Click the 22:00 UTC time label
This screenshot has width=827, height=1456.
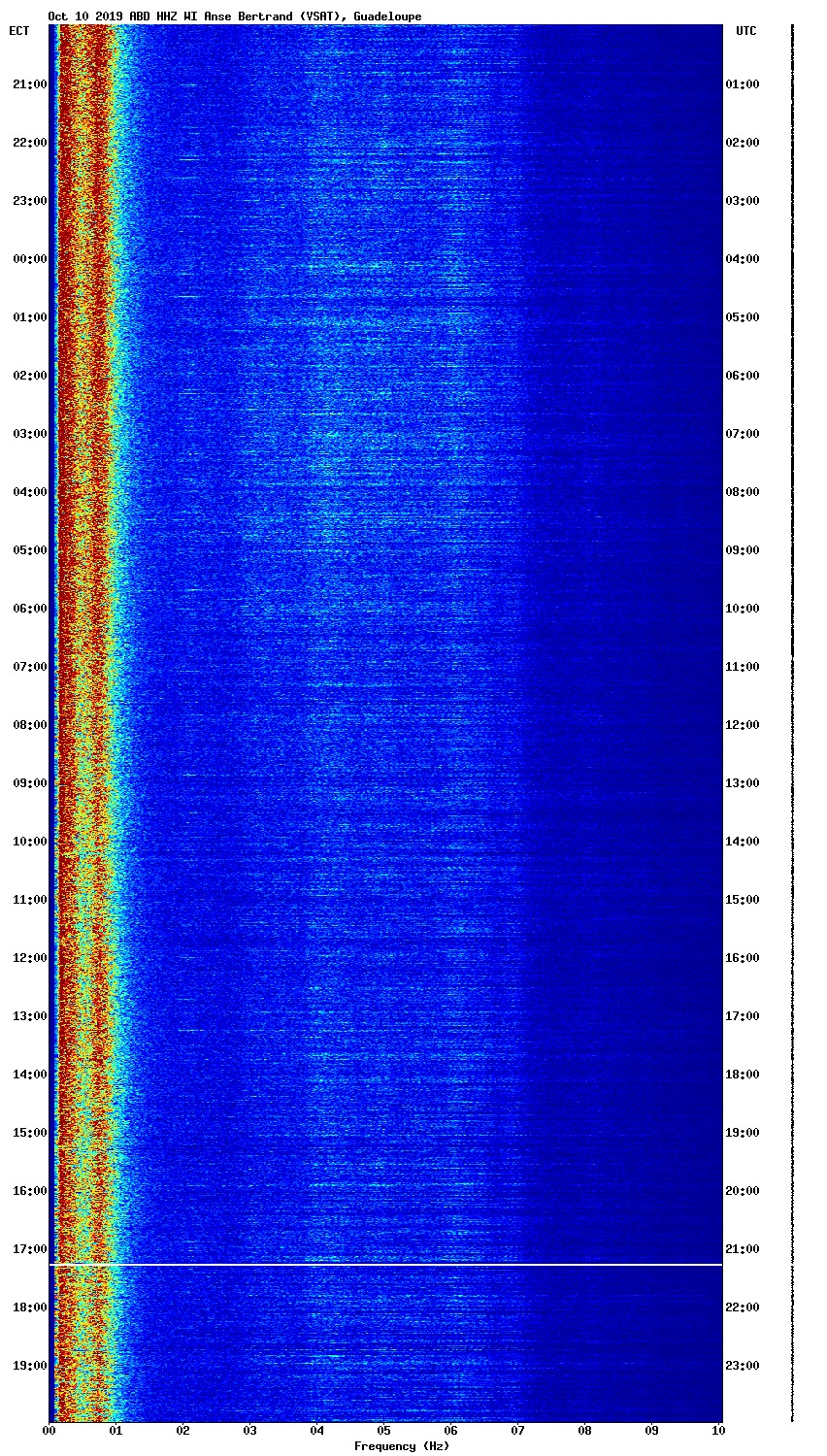click(x=743, y=1307)
